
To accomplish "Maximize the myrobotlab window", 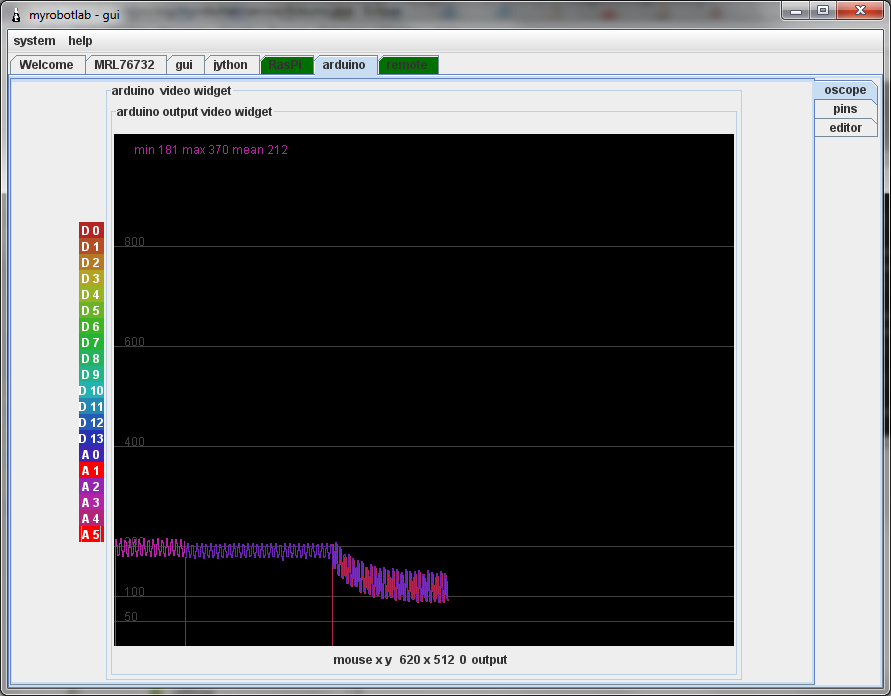I will pyautogui.click(x=823, y=11).
